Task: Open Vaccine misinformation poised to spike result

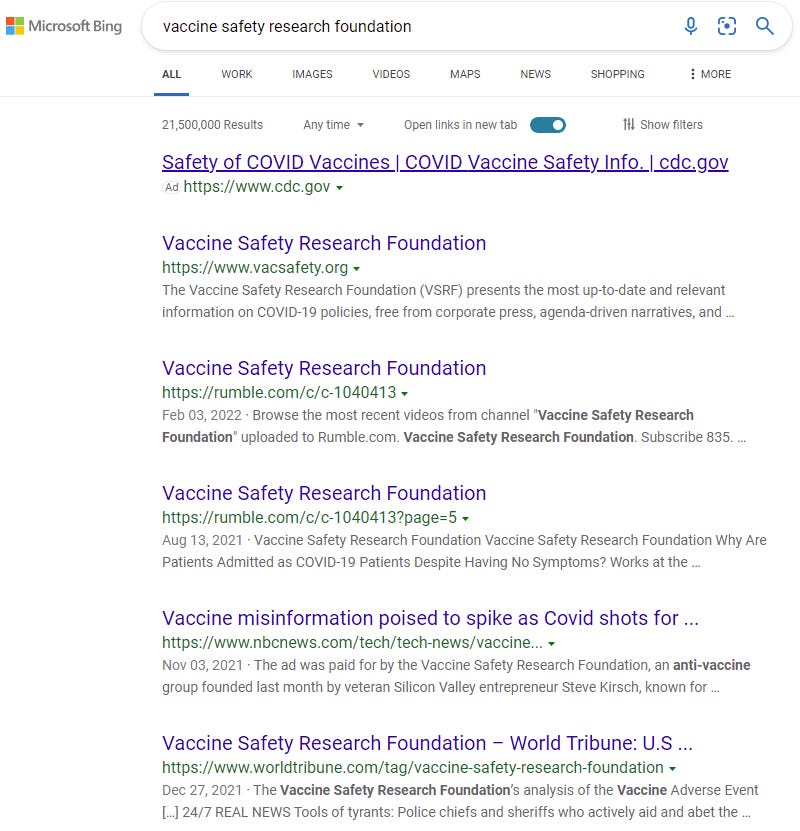Action: (430, 618)
